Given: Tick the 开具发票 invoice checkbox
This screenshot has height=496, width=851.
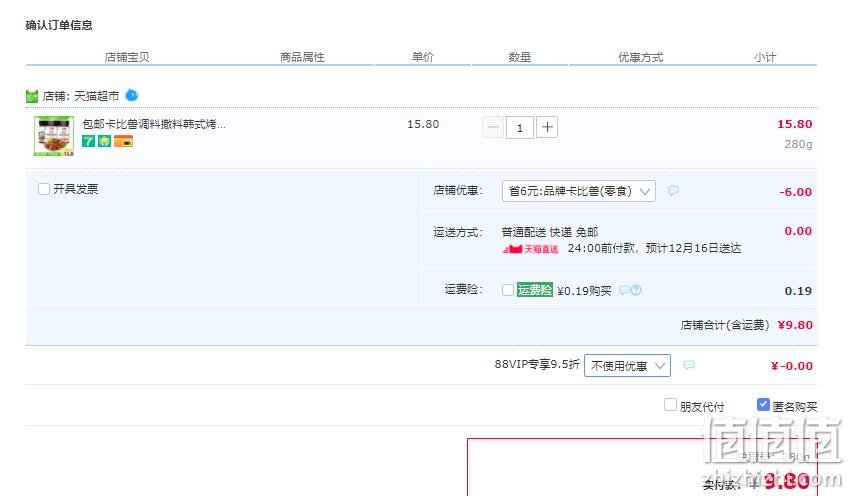Looking at the screenshot, I should [x=44, y=189].
